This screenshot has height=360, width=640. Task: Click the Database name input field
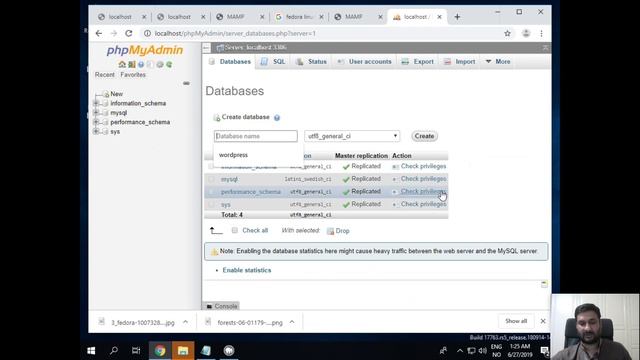[x=256, y=136]
